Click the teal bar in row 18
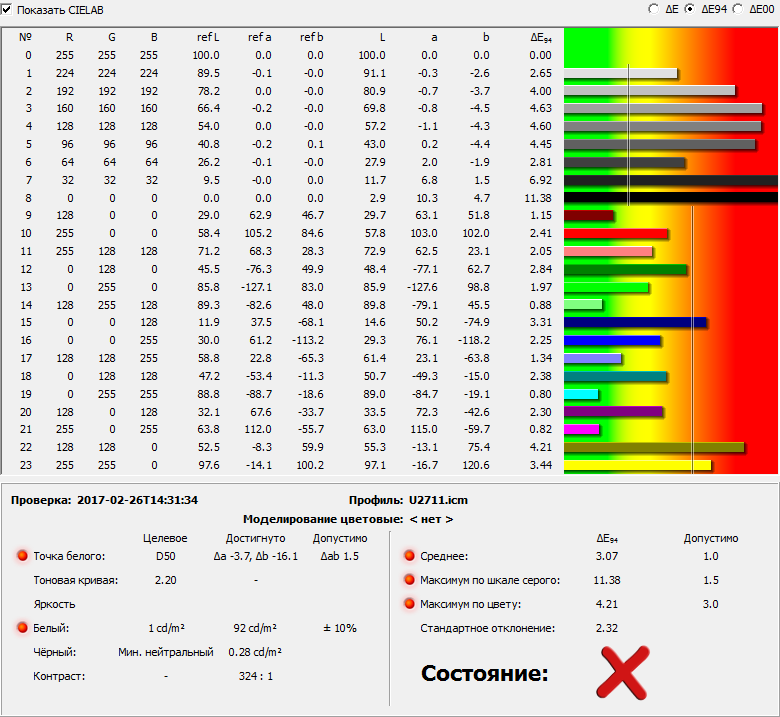Image resolution: width=780 pixels, height=717 pixels. [615, 376]
